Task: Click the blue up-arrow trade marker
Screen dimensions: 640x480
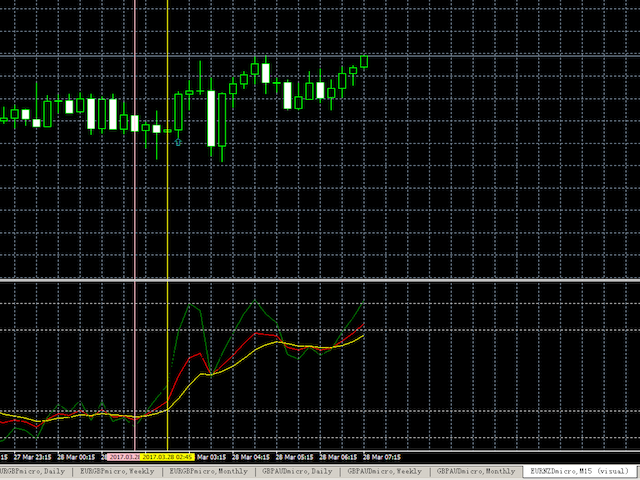Action: pyautogui.click(x=178, y=143)
